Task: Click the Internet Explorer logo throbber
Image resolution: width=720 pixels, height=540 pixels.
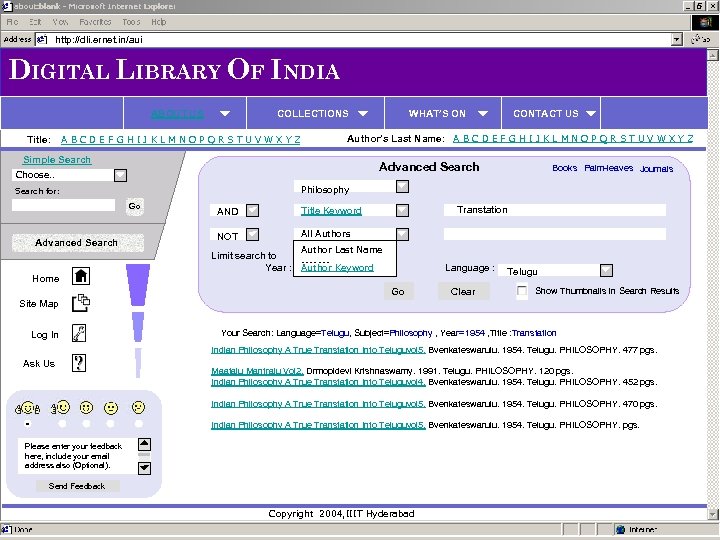Action: (705, 22)
